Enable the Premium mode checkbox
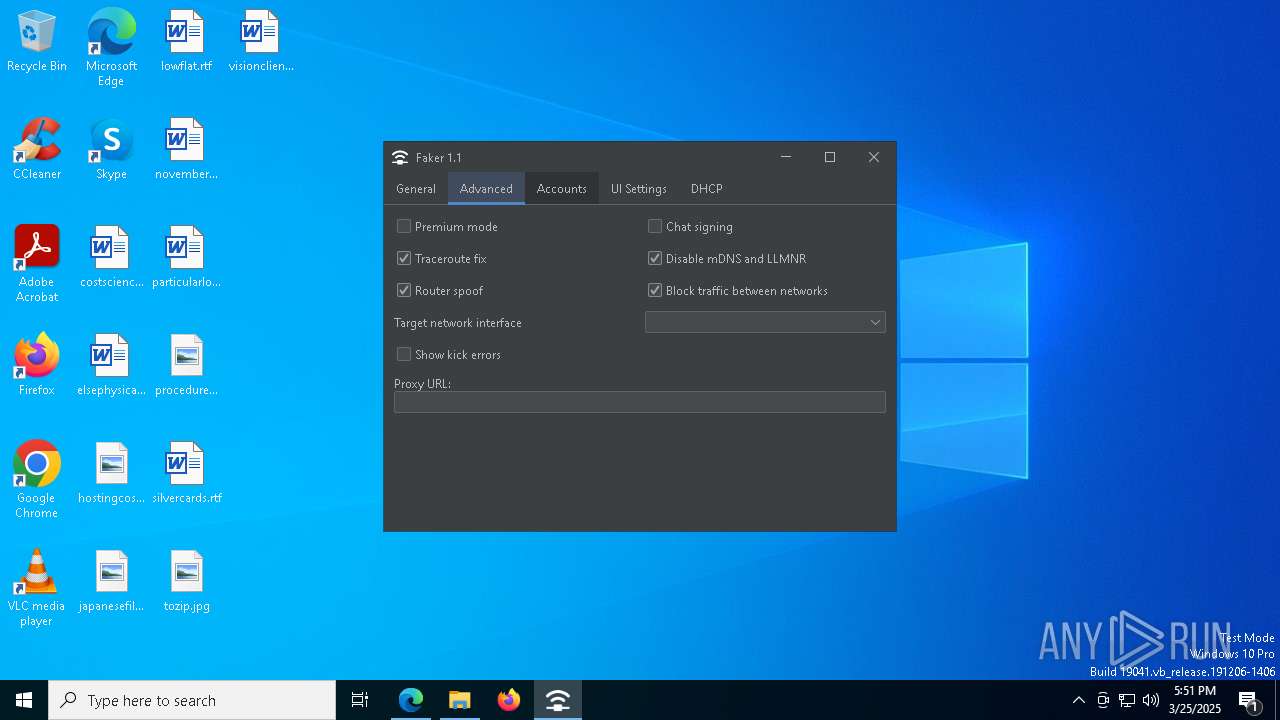 (x=404, y=227)
